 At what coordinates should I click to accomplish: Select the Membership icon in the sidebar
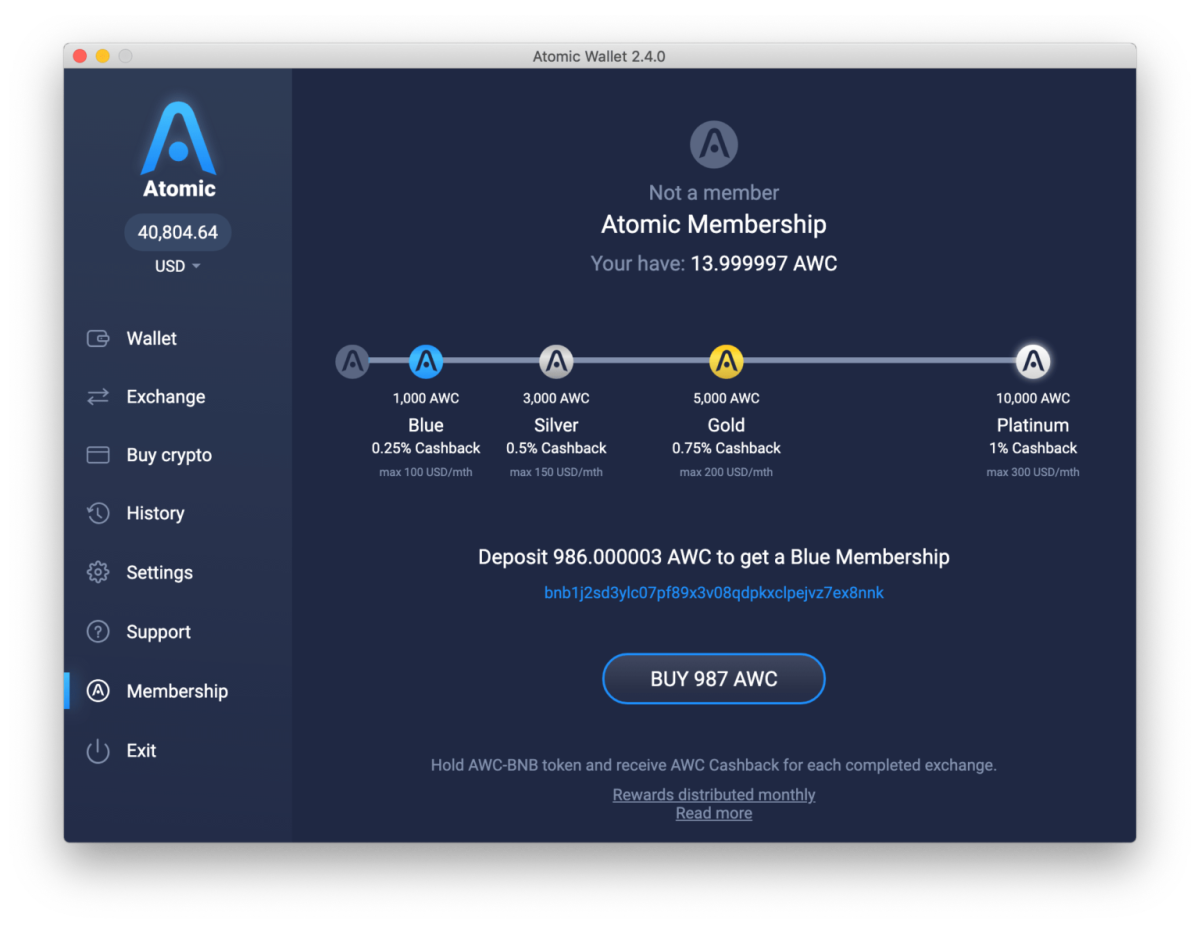[97, 690]
